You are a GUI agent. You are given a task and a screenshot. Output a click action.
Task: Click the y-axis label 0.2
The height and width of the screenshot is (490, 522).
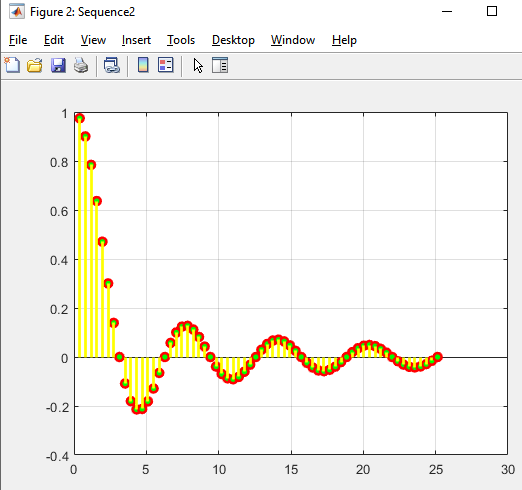59,309
